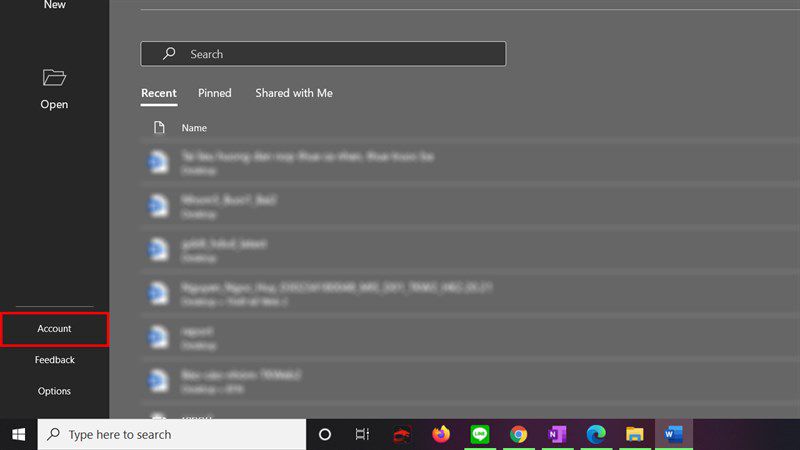
Task: Open Word Options
Action: [x=54, y=391]
